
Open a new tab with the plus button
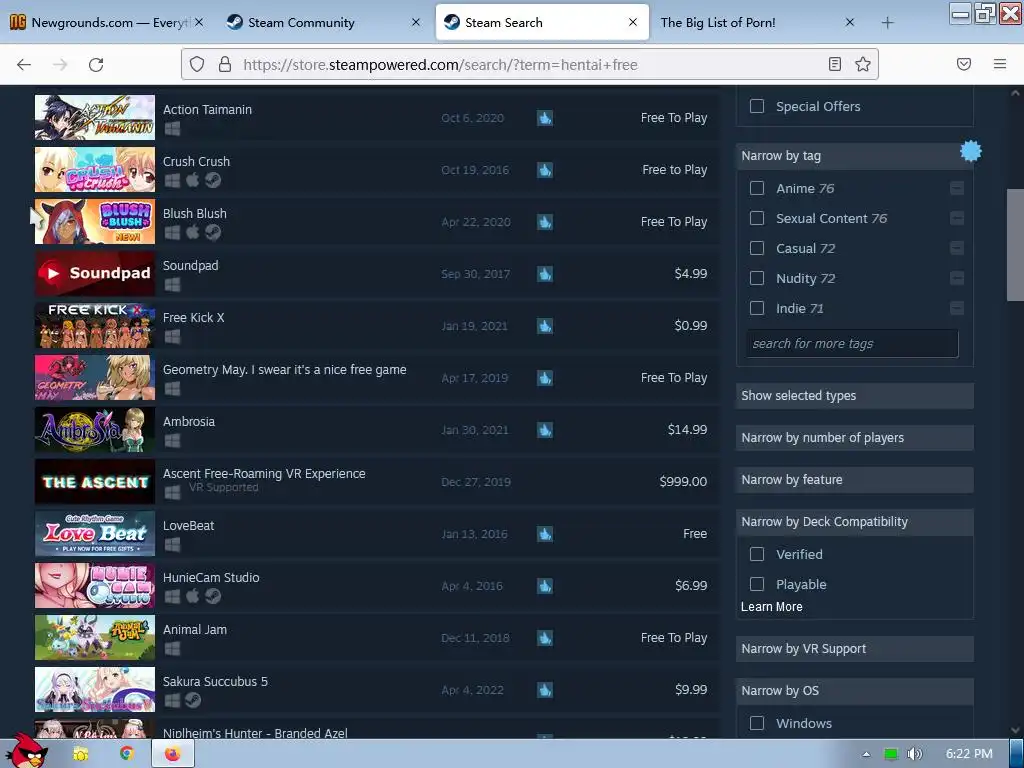pyautogui.click(x=887, y=23)
